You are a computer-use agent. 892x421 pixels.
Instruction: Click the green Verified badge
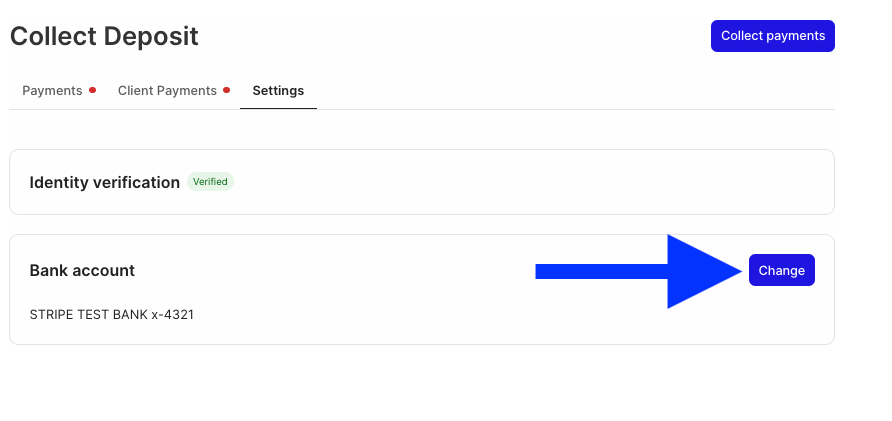210,182
